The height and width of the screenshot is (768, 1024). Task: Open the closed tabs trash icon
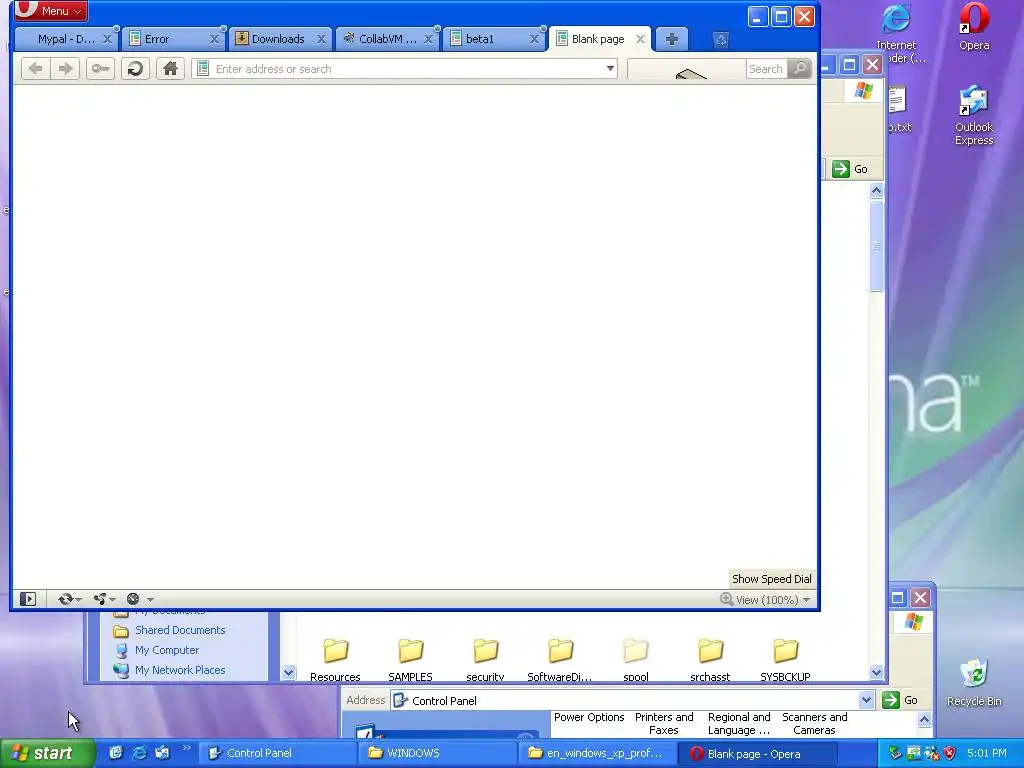[721, 40]
